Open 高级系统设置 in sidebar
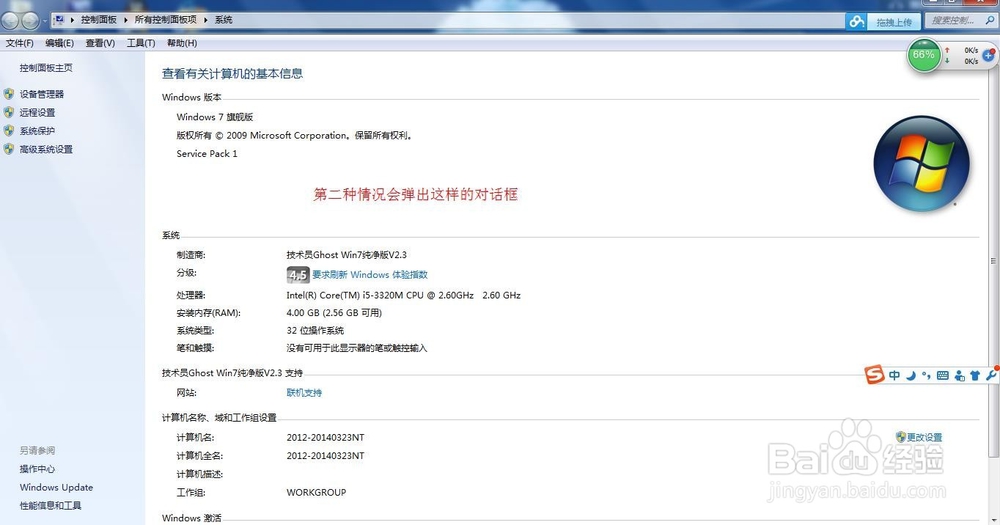The height and width of the screenshot is (525, 1000). tap(46, 150)
